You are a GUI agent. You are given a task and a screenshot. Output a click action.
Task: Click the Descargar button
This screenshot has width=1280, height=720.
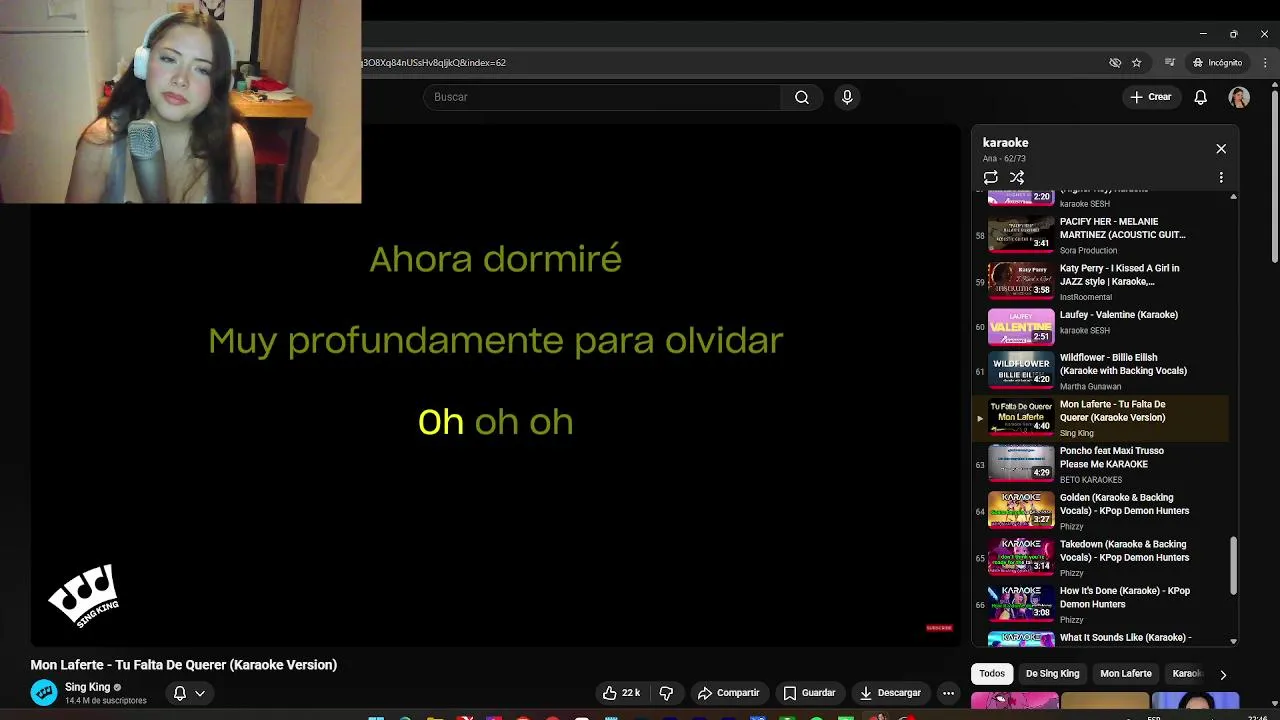(890, 693)
